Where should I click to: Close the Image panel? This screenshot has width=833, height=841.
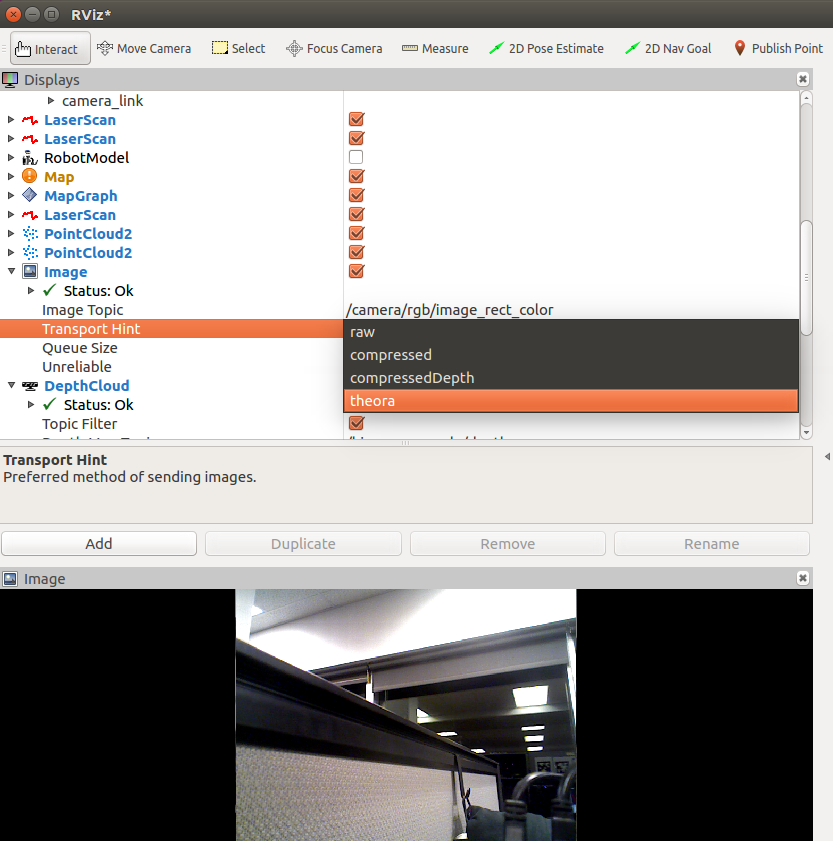pyautogui.click(x=802, y=579)
